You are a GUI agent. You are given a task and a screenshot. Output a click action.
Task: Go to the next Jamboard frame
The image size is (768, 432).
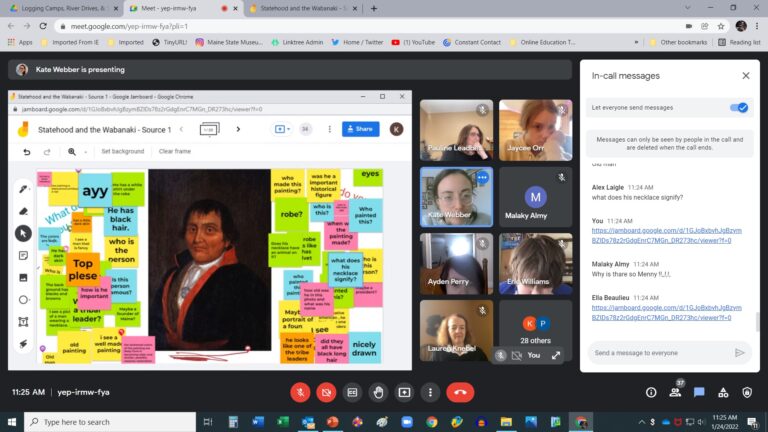click(239, 129)
